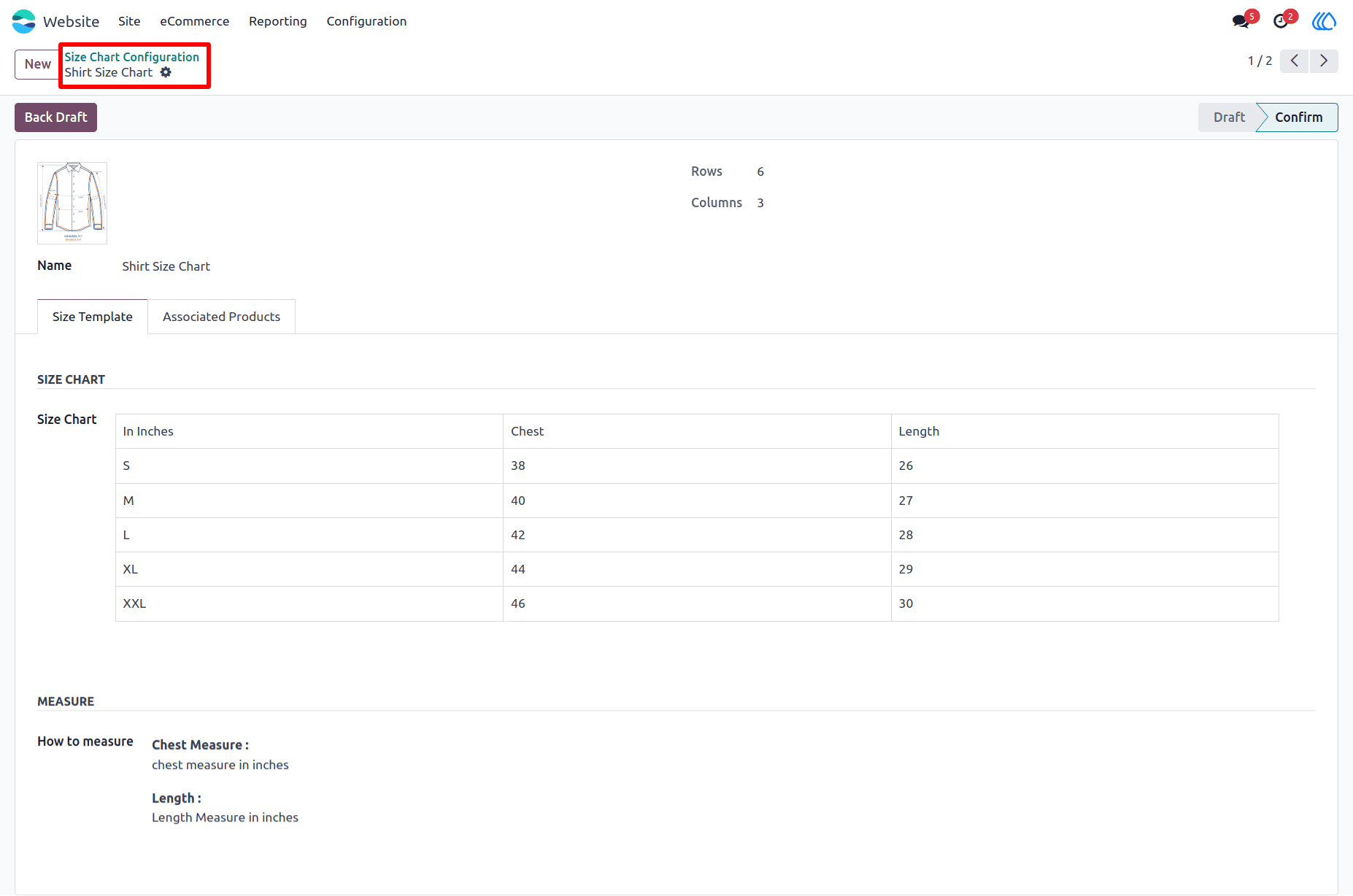This screenshot has width=1353, height=896.
Task: Click the Rows value 6
Action: 760,171
